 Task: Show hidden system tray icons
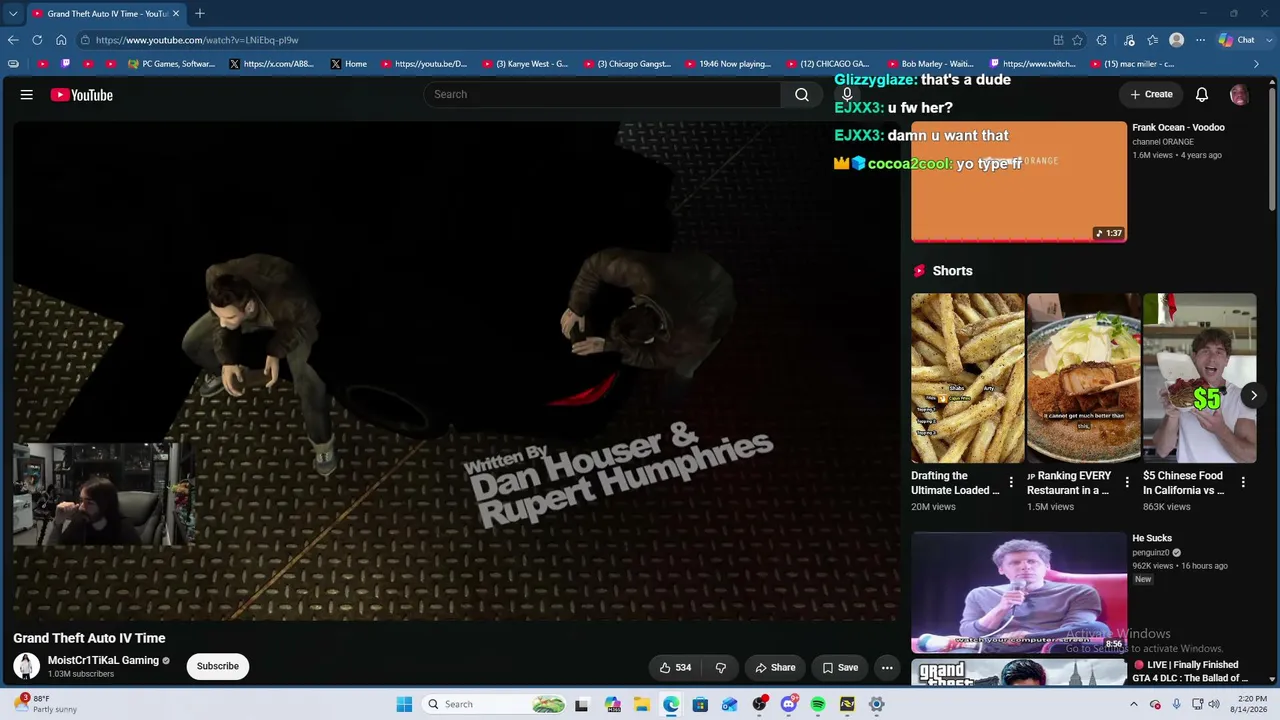pos(1133,704)
